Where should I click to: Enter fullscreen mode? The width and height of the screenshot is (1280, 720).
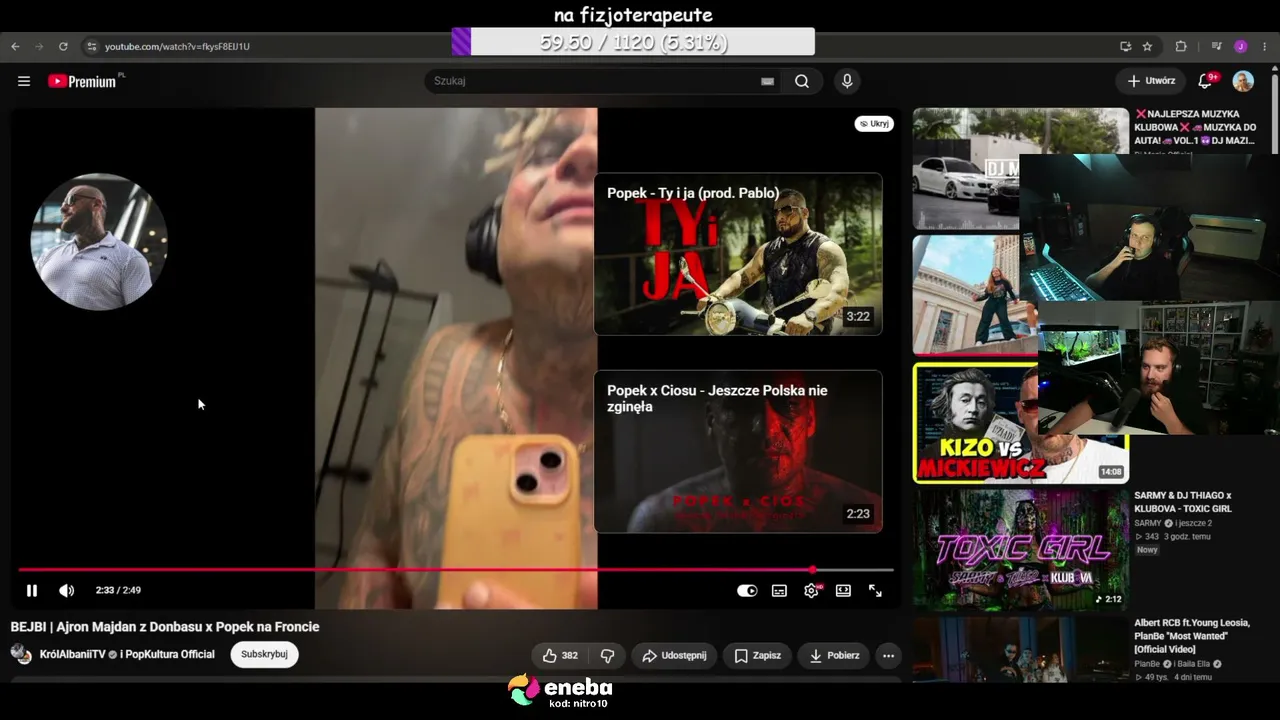pos(875,591)
